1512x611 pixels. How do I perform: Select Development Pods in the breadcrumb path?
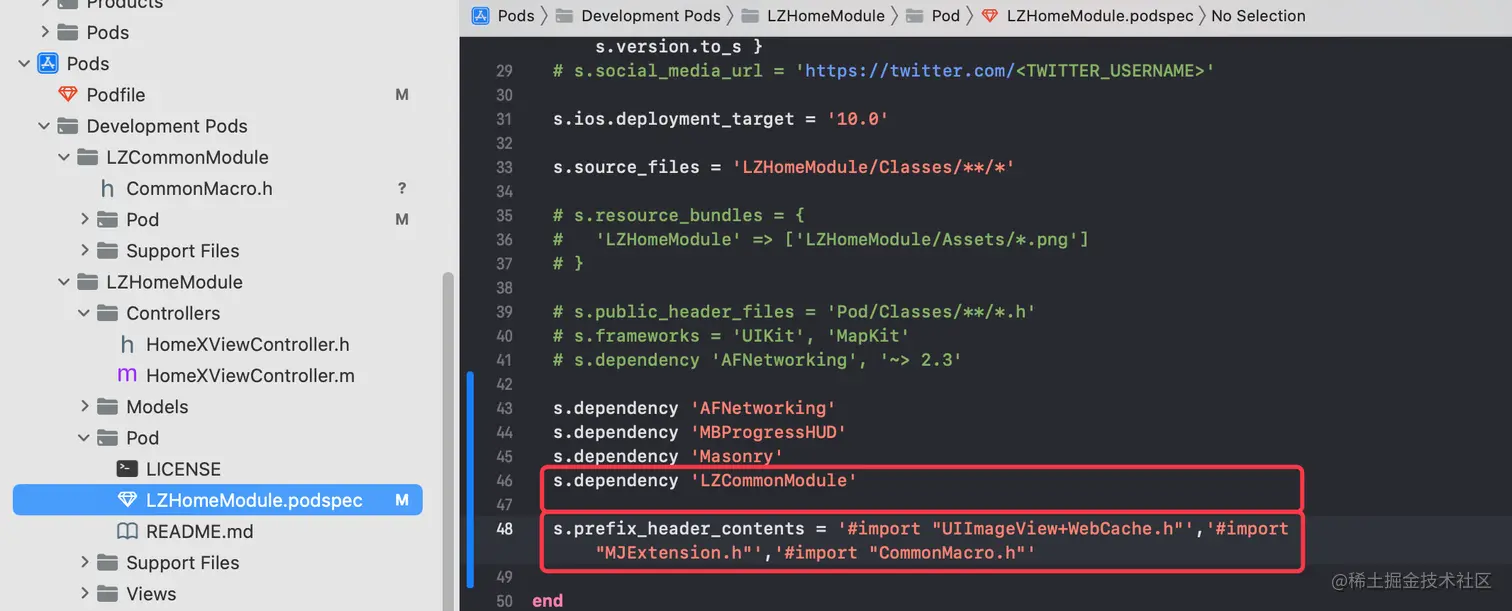click(x=651, y=15)
